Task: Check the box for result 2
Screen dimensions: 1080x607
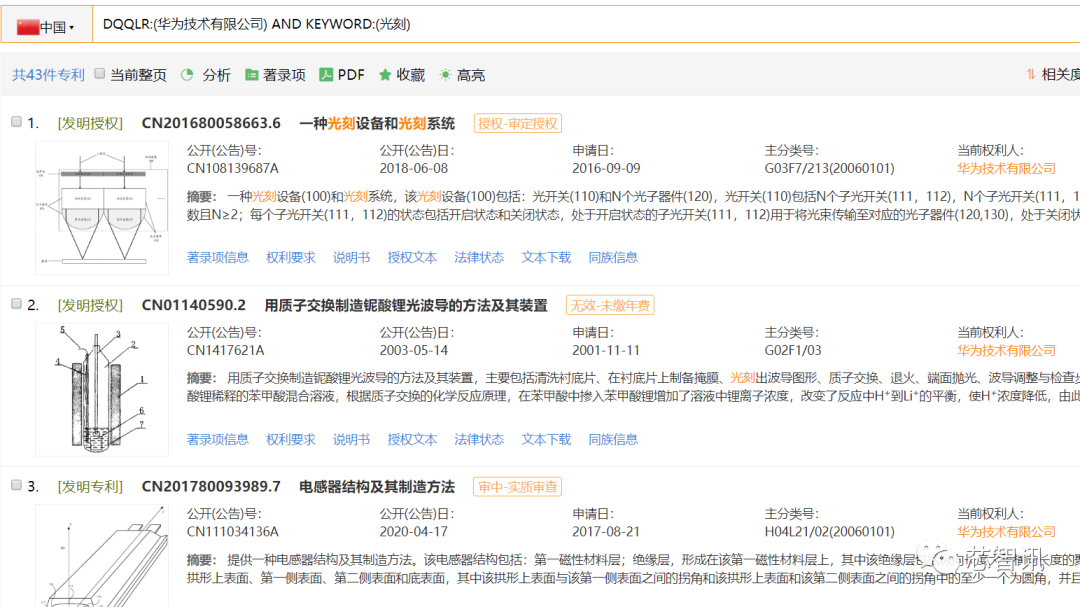Action: 17,304
